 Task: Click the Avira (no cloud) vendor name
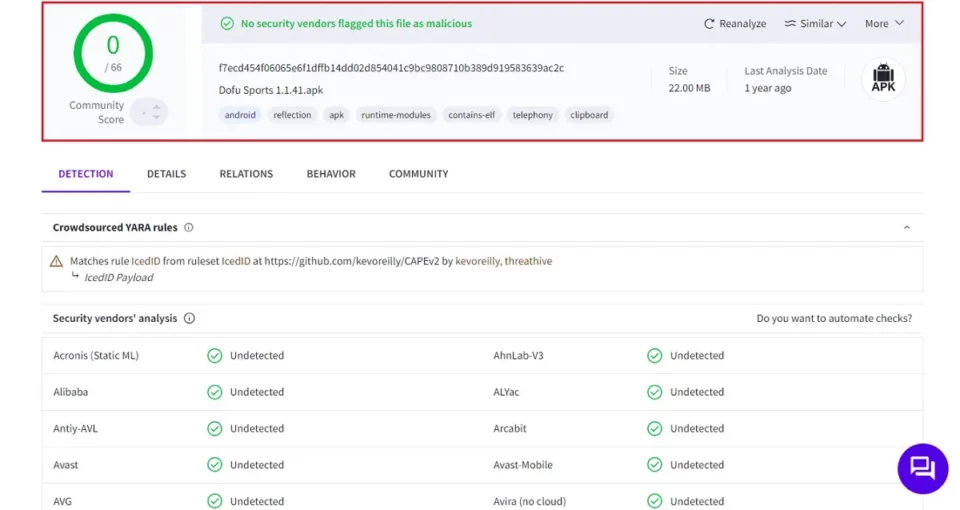point(530,501)
